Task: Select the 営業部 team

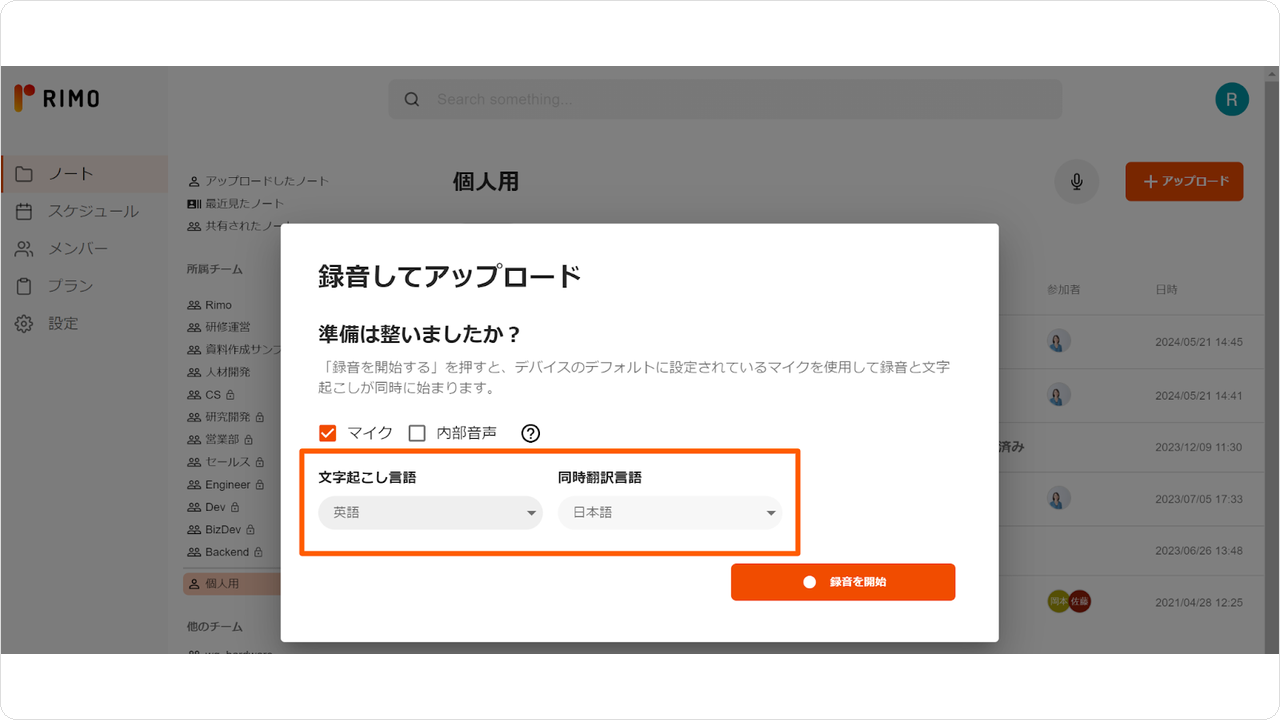Action: [220, 439]
